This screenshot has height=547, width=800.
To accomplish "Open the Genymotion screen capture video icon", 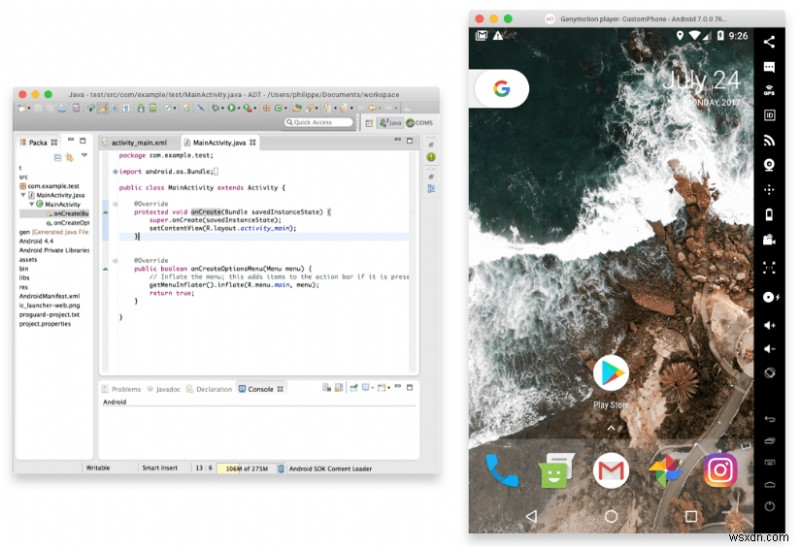I will coord(769,240).
